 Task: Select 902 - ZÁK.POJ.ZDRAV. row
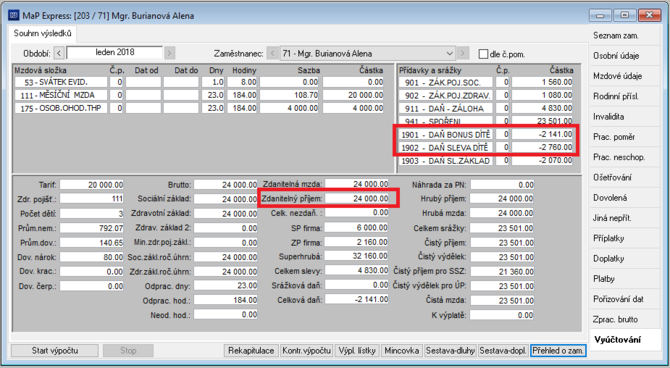tap(486, 95)
